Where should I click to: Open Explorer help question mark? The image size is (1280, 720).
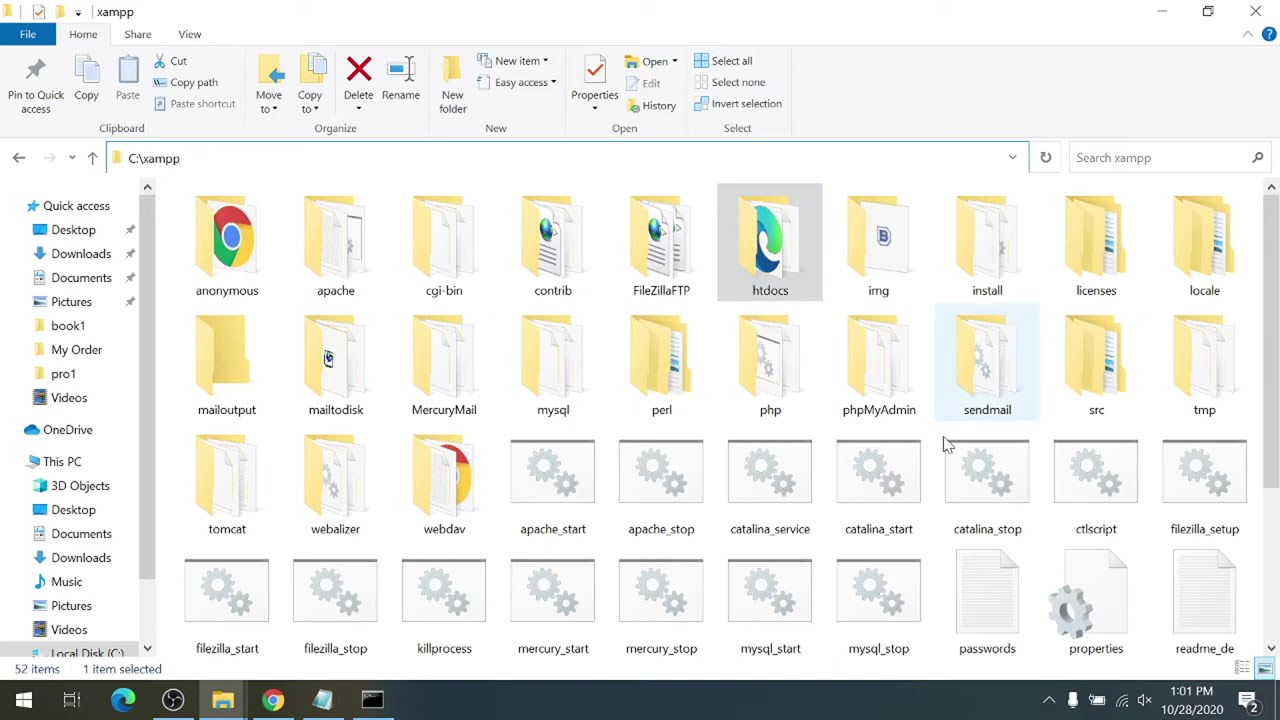[x=1271, y=35]
